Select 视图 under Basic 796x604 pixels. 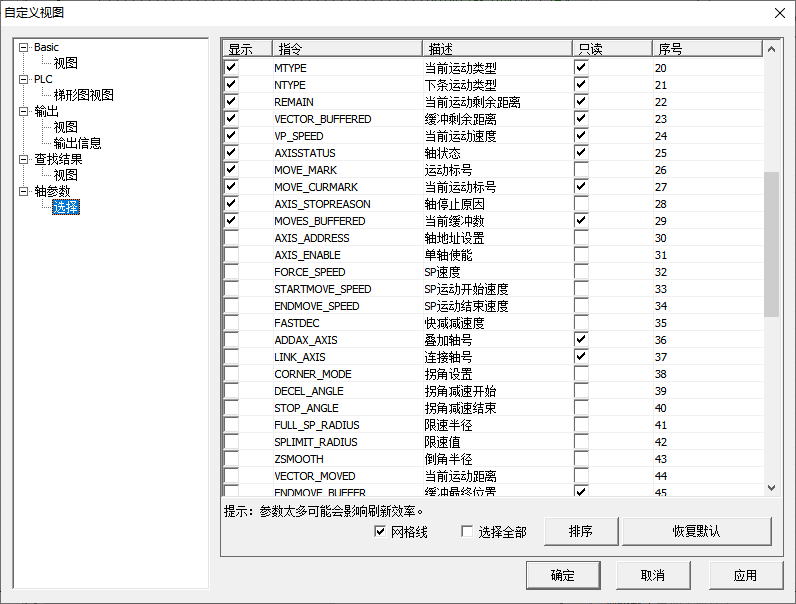(x=65, y=63)
